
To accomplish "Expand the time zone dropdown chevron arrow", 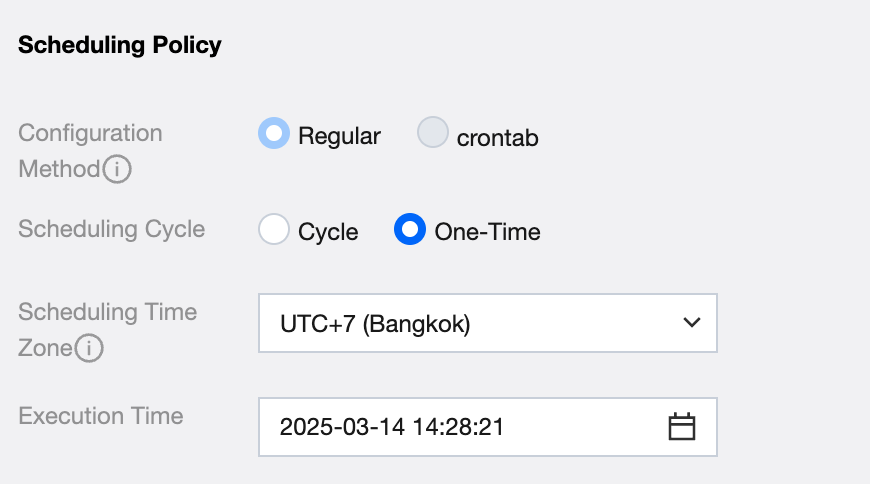I will click(690, 322).
